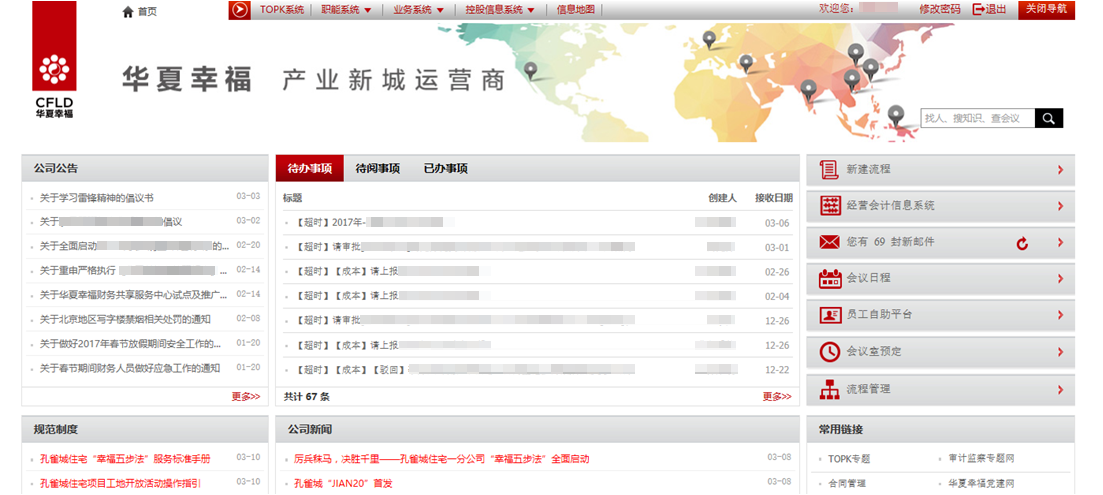
Task: Click the 退出 logout icon
Action: click(x=978, y=9)
